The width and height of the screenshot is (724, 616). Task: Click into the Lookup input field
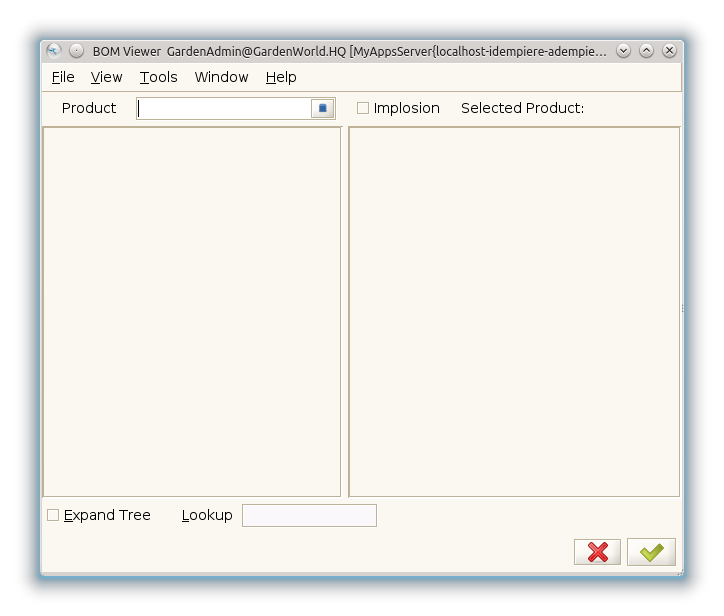coord(309,515)
